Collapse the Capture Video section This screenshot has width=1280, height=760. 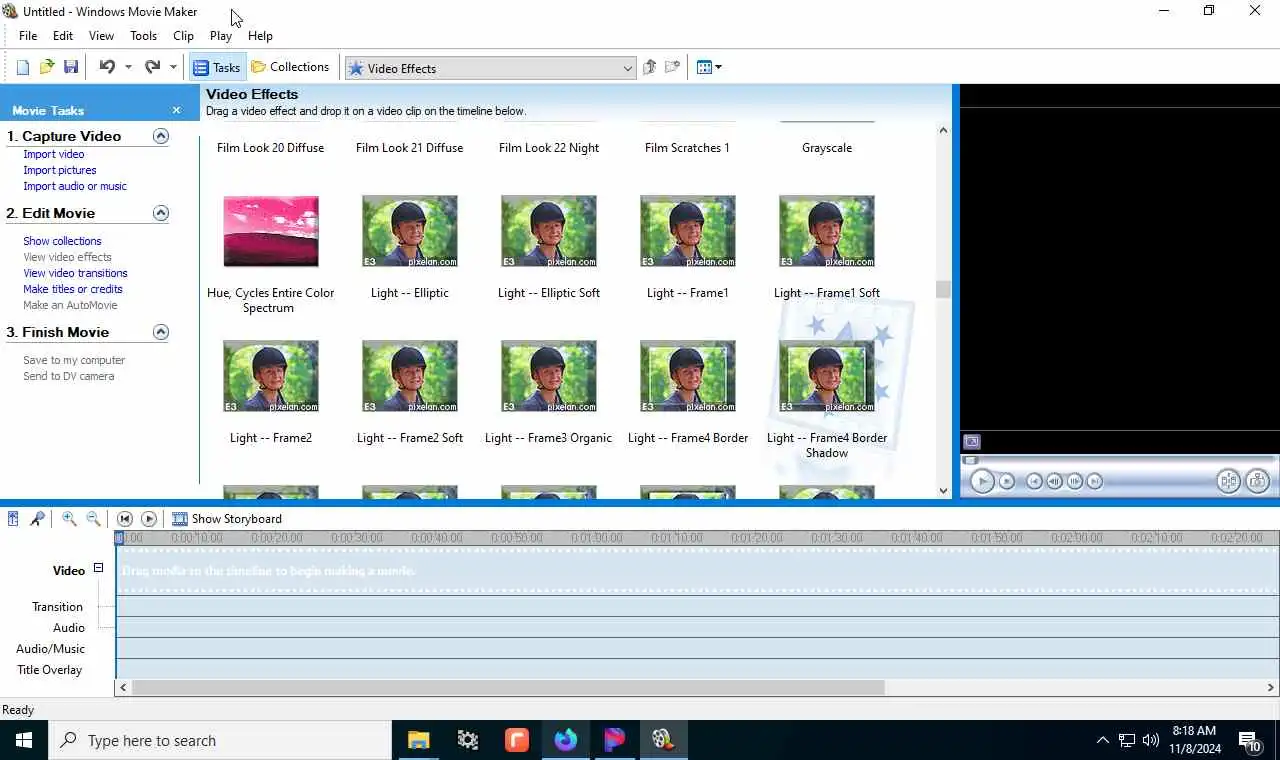pos(161,136)
